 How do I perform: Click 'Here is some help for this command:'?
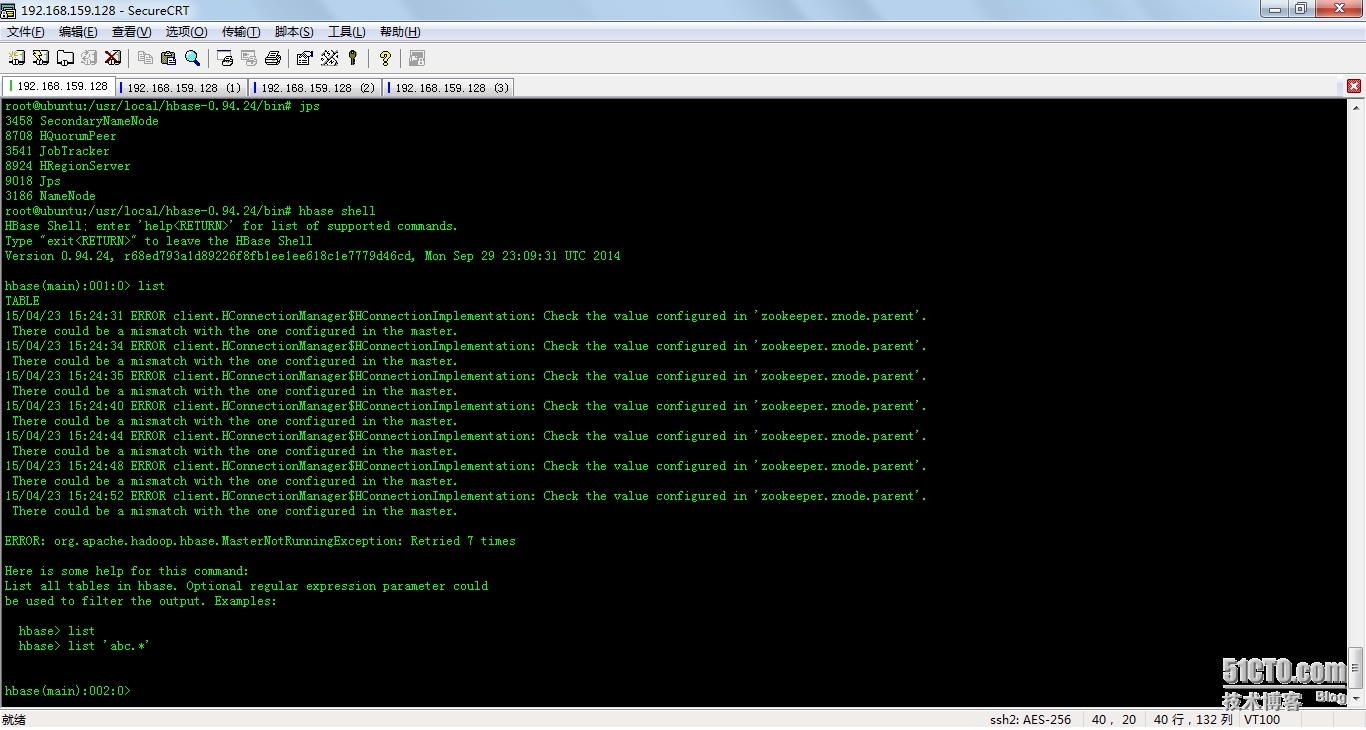coord(127,571)
